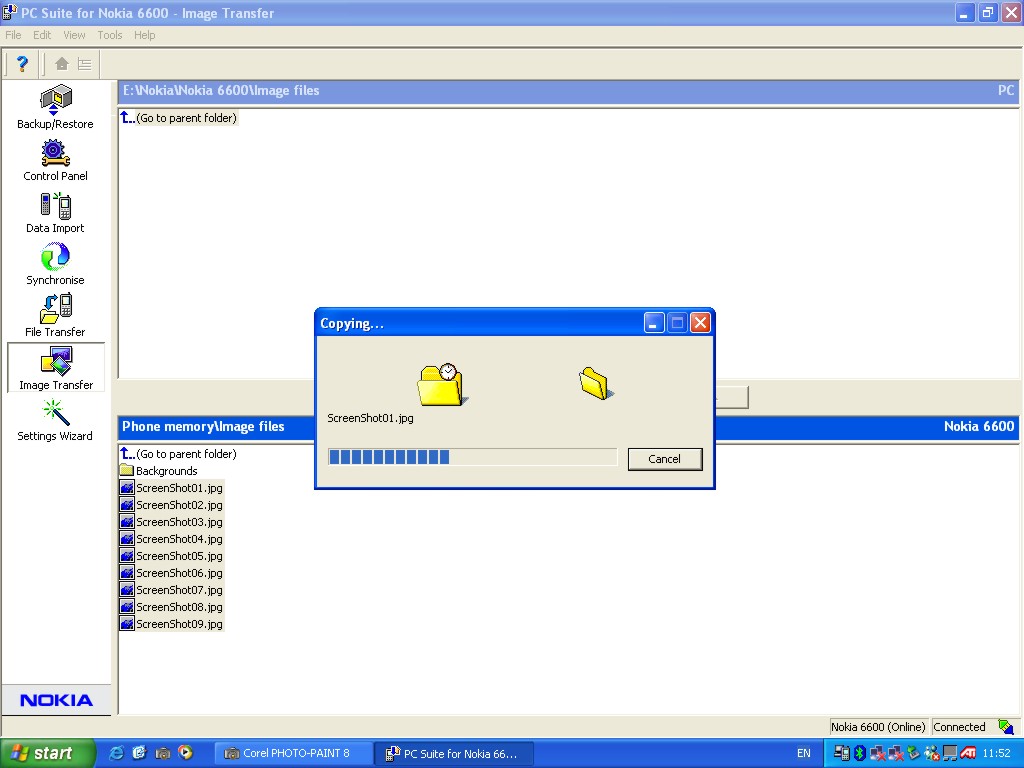Cancel the copying operation
The width and height of the screenshot is (1024, 768).
pyautogui.click(x=665, y=459)
